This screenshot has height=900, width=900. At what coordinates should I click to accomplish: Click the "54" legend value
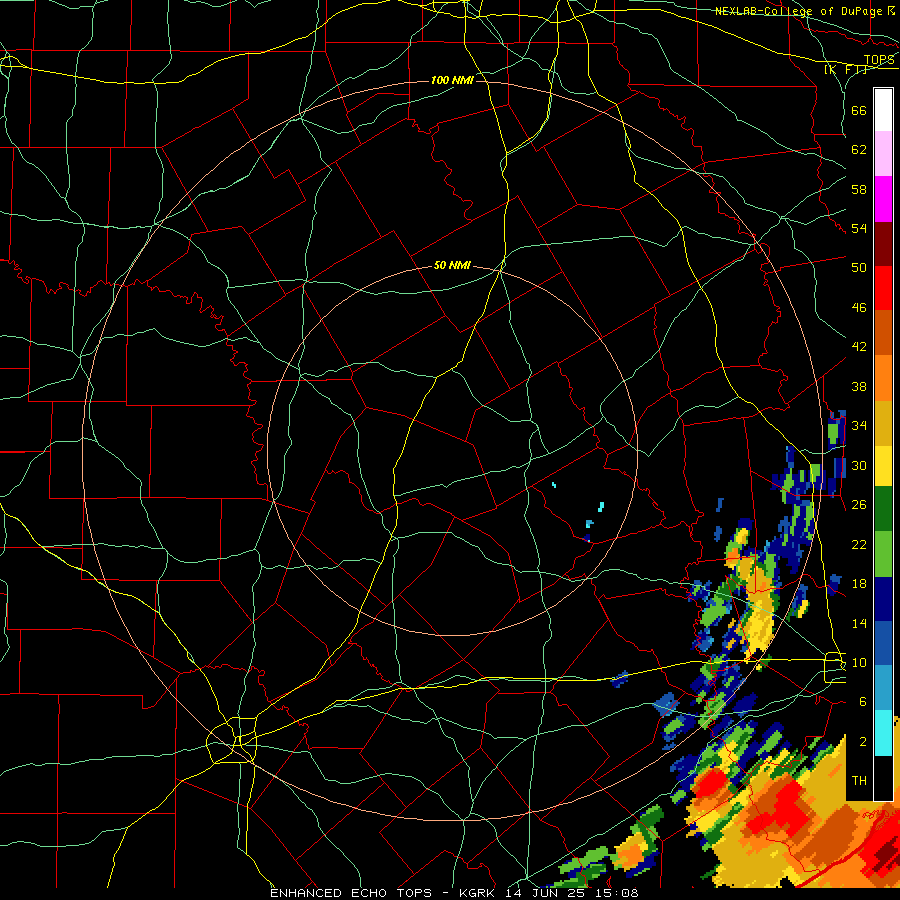[859, 228]
